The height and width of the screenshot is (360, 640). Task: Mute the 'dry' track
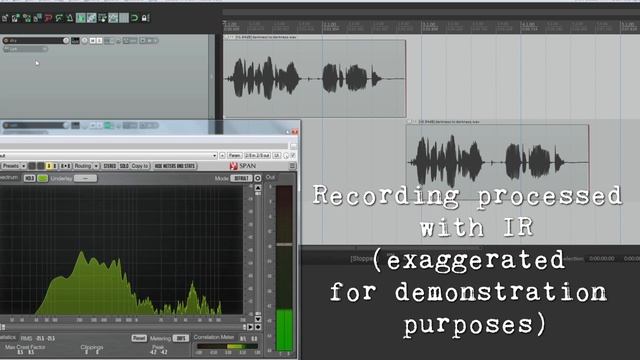click(x=93, y=40)
